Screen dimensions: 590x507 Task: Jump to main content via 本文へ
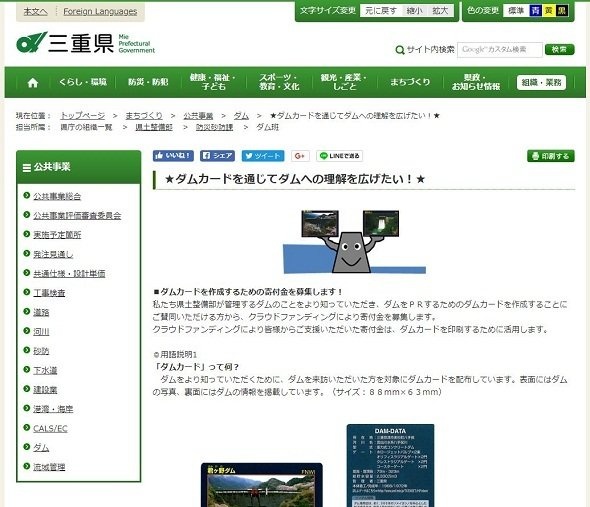(35, 12)
